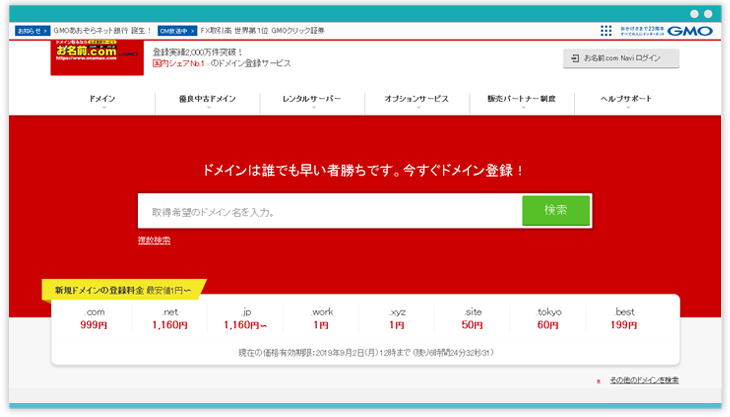Click the ドメインは誰でも早い者勝ちです headline
The height and width of the screenshot is (417, 730).
click(365, 170)
